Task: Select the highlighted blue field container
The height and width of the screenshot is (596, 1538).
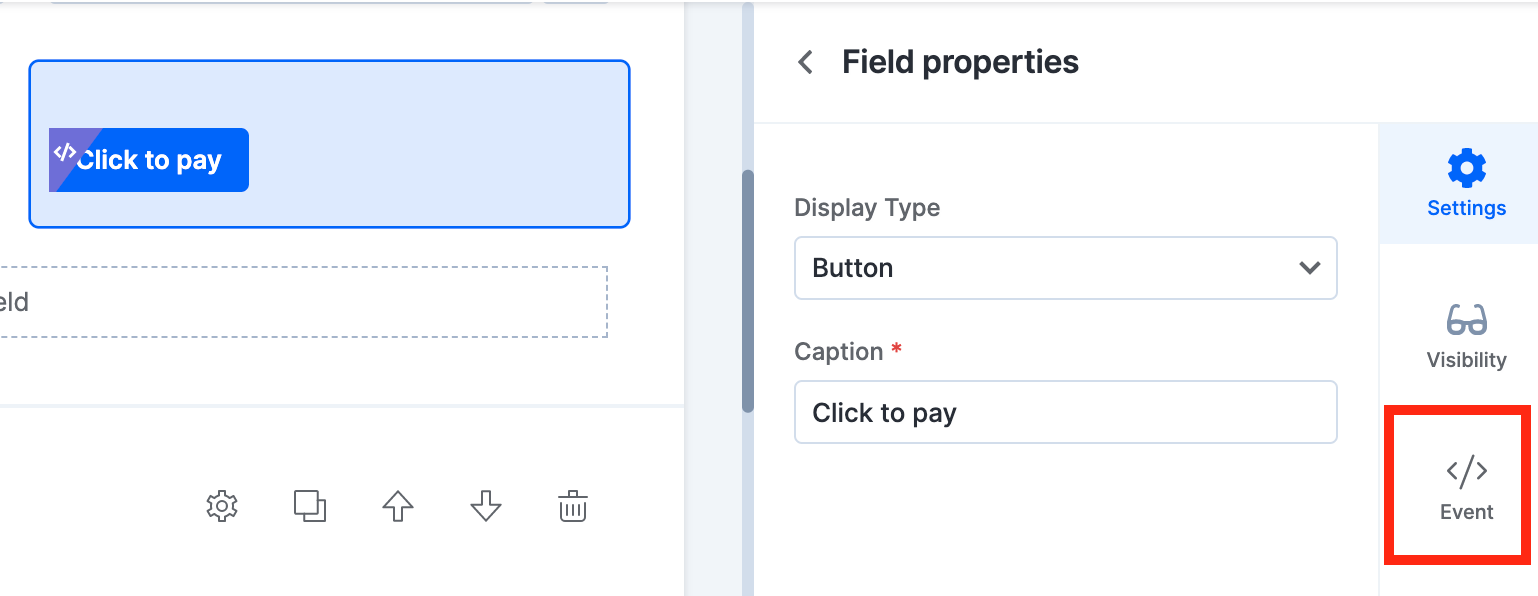Action: tap(329, 144)
